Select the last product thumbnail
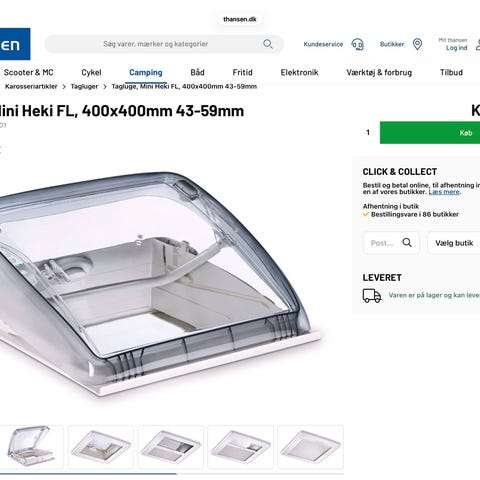 tap(310, 447)
